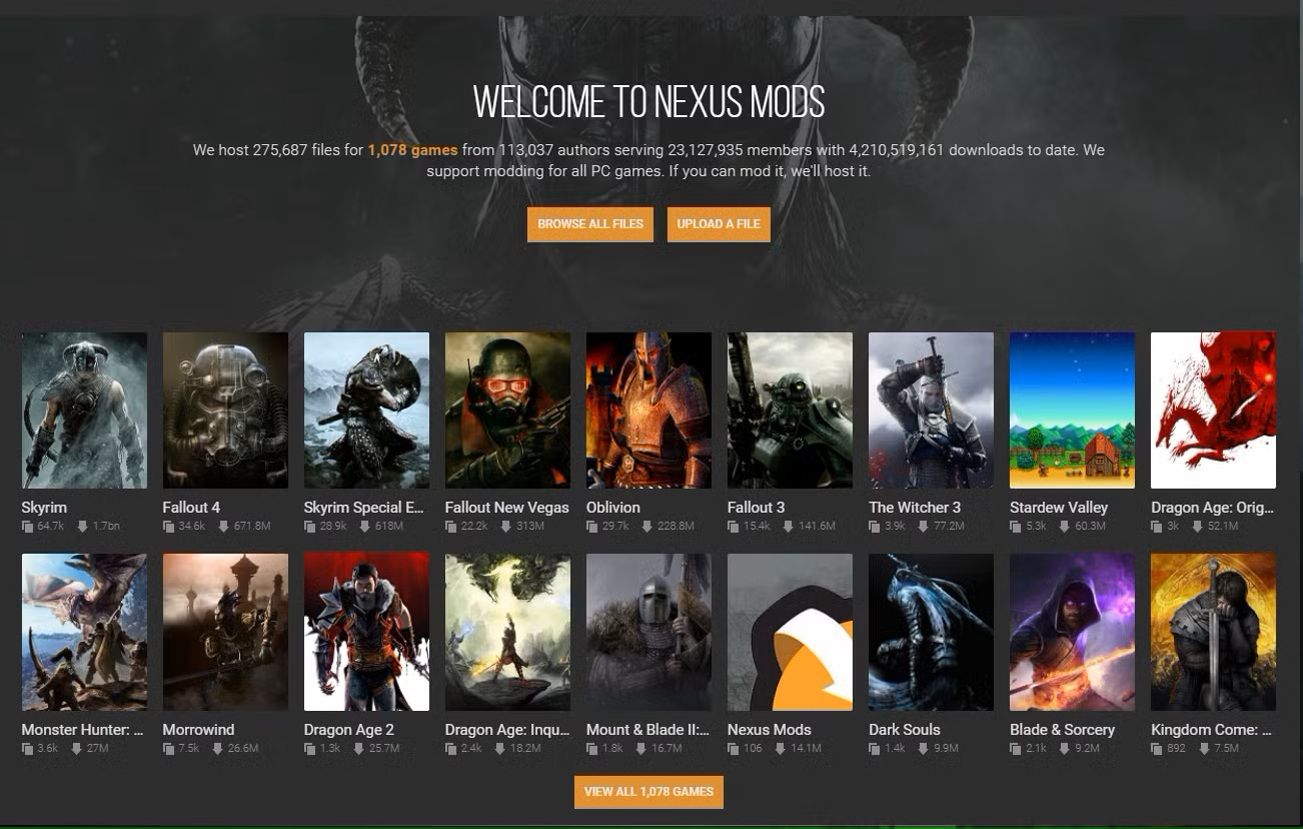Screen dimensions: 1303x829
Task: Click the '141.6M' count under Fallout 3
Action: click(817, 526)
